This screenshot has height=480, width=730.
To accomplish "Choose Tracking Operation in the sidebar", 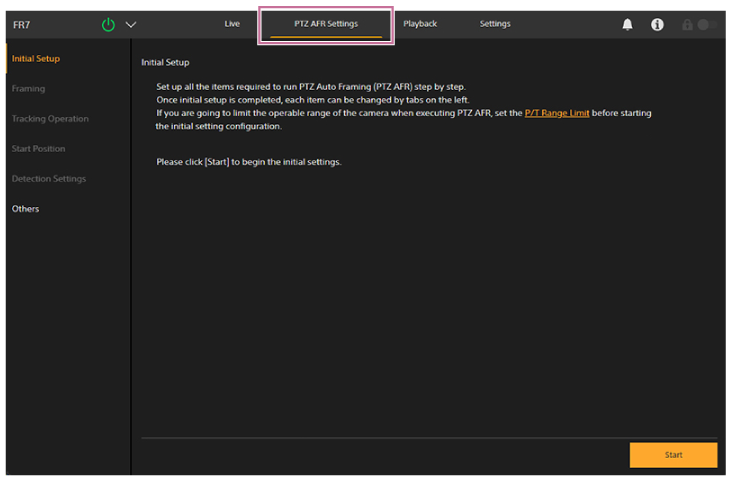I will tap(50, 118).
